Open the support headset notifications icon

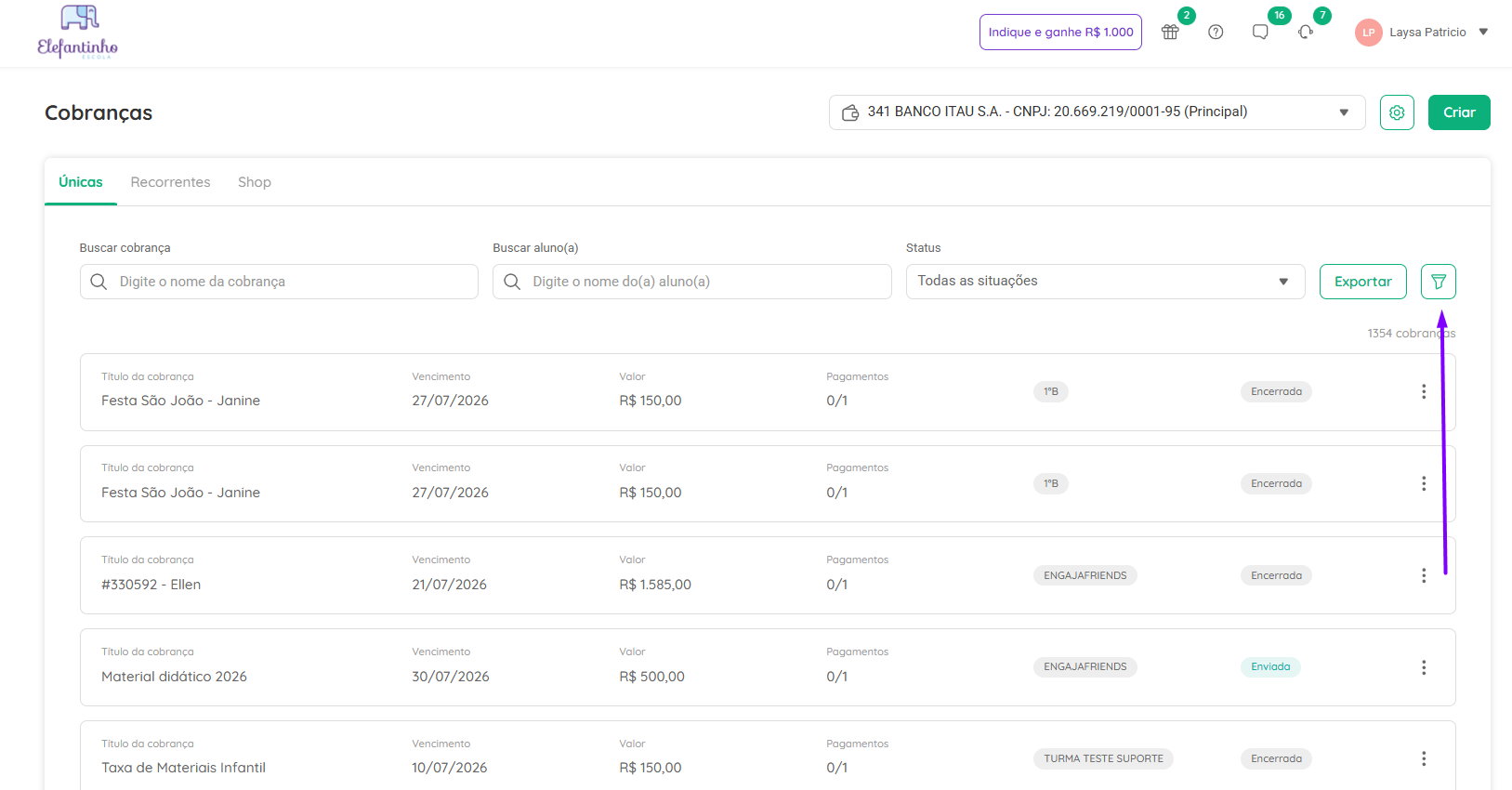tap(1306, 32)
